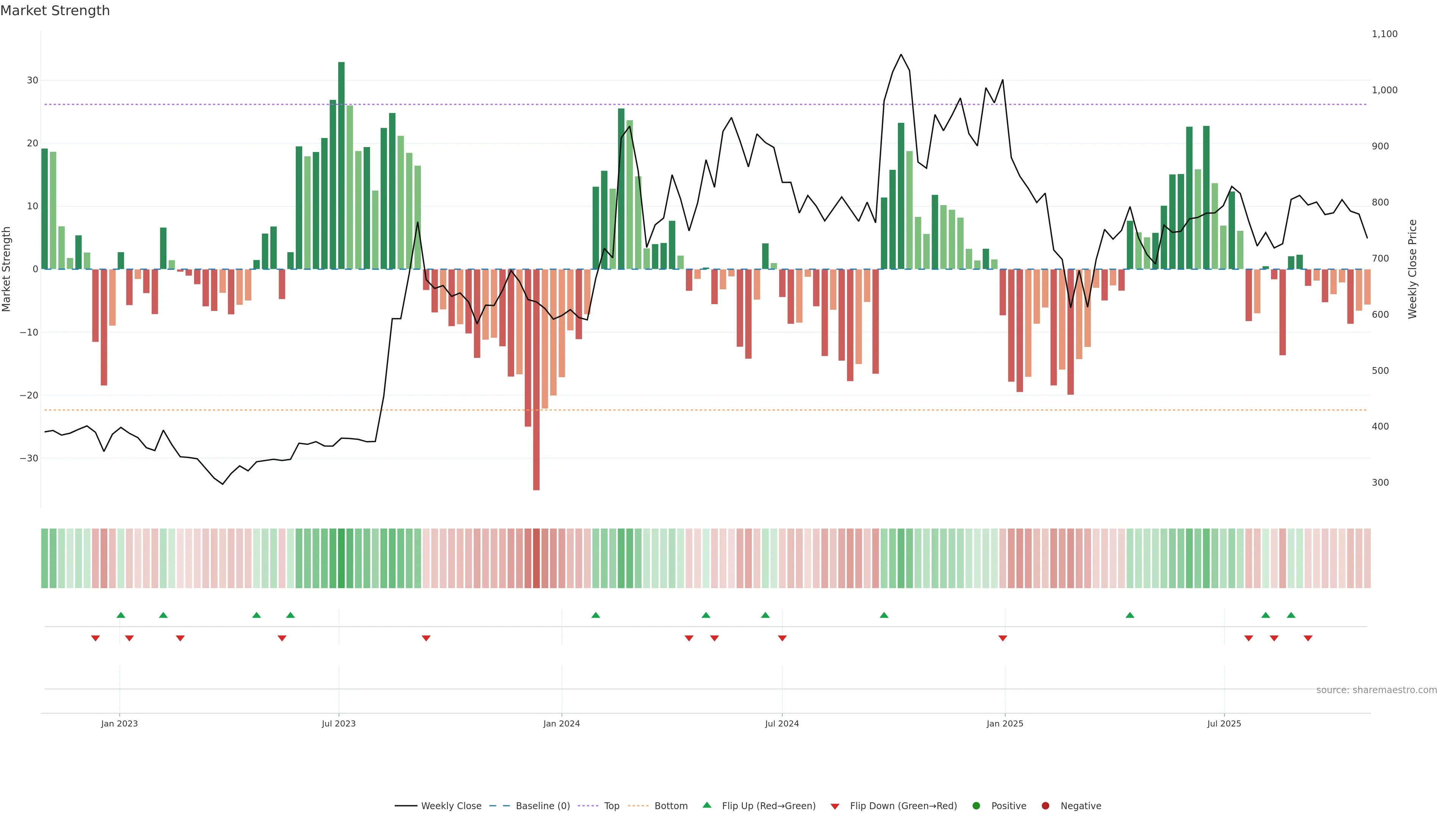Image resolution: width=1456 pixels, height=819 pixels.
Task: Click the rightmost green flip-up triangle marker
Action: coord(1291,615)
